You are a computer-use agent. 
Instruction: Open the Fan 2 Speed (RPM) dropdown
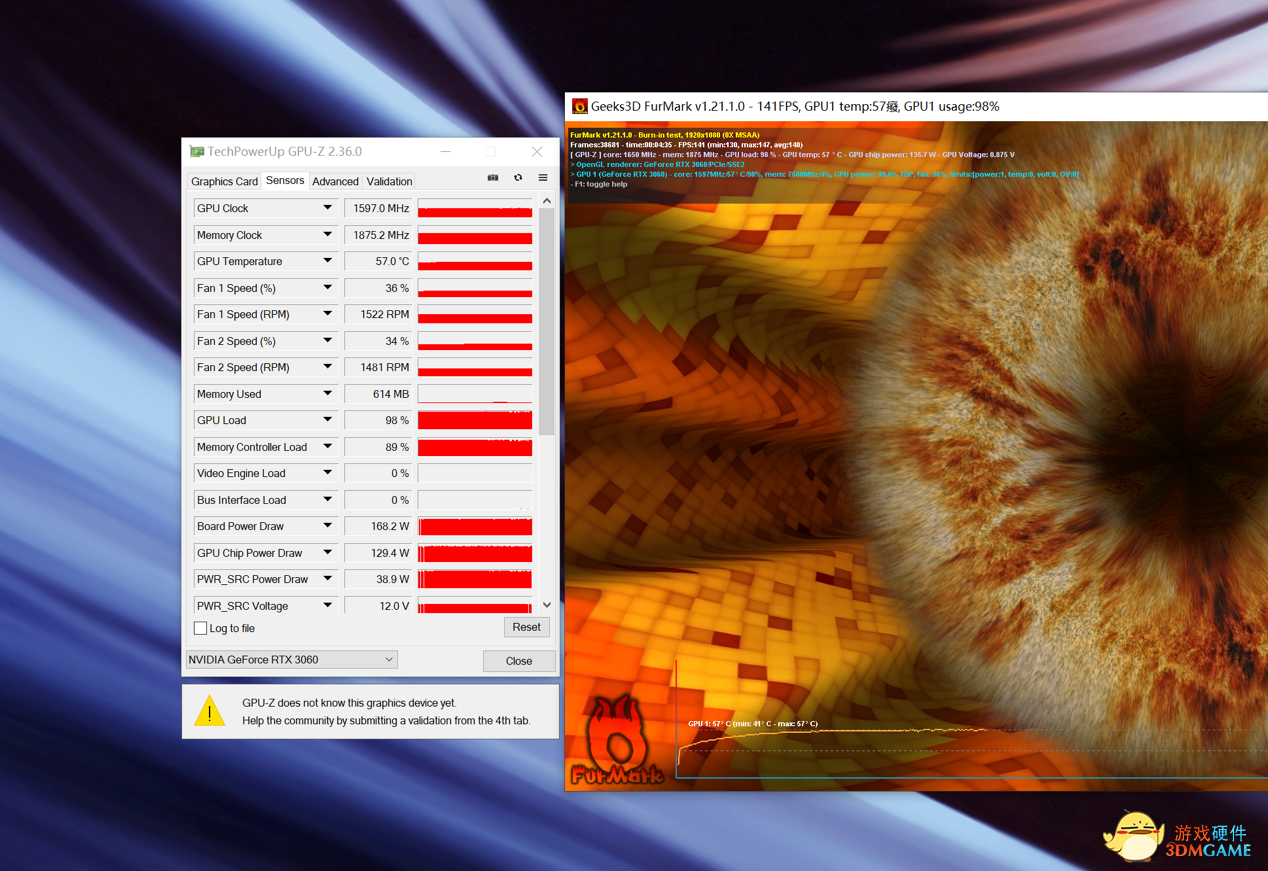point(327,367)
